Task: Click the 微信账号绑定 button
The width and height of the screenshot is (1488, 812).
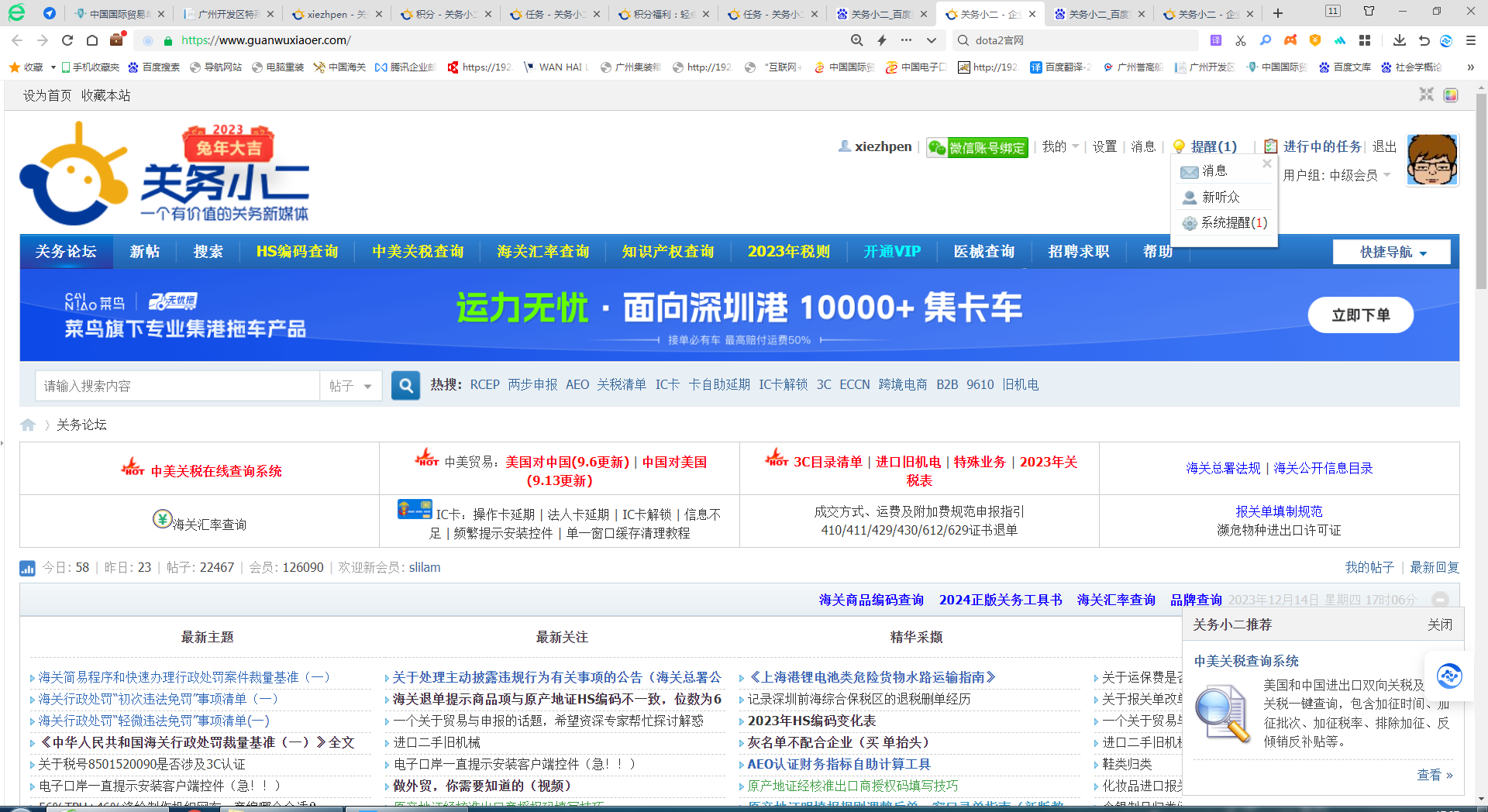Action: 977,147
